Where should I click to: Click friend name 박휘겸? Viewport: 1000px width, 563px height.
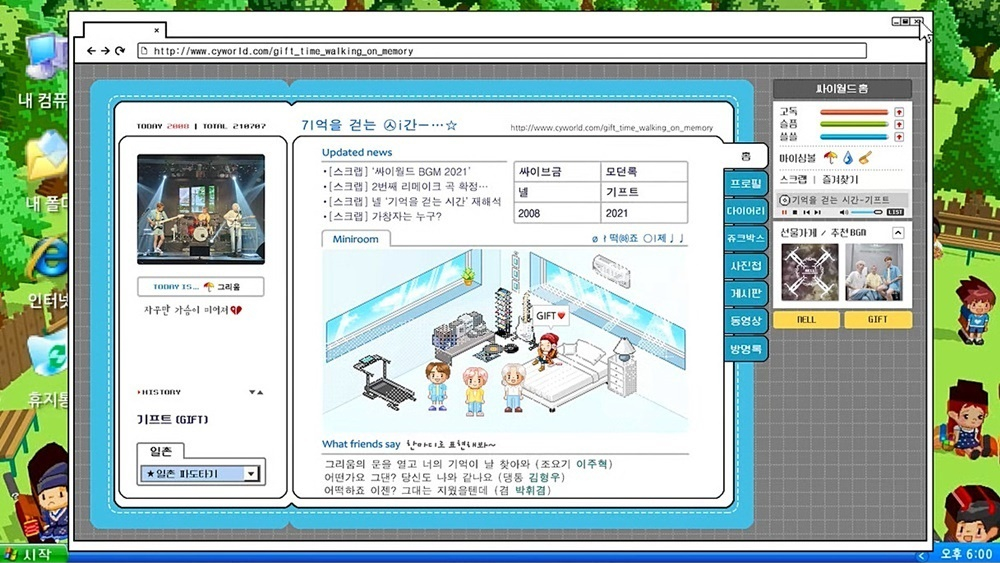[531, 490]
